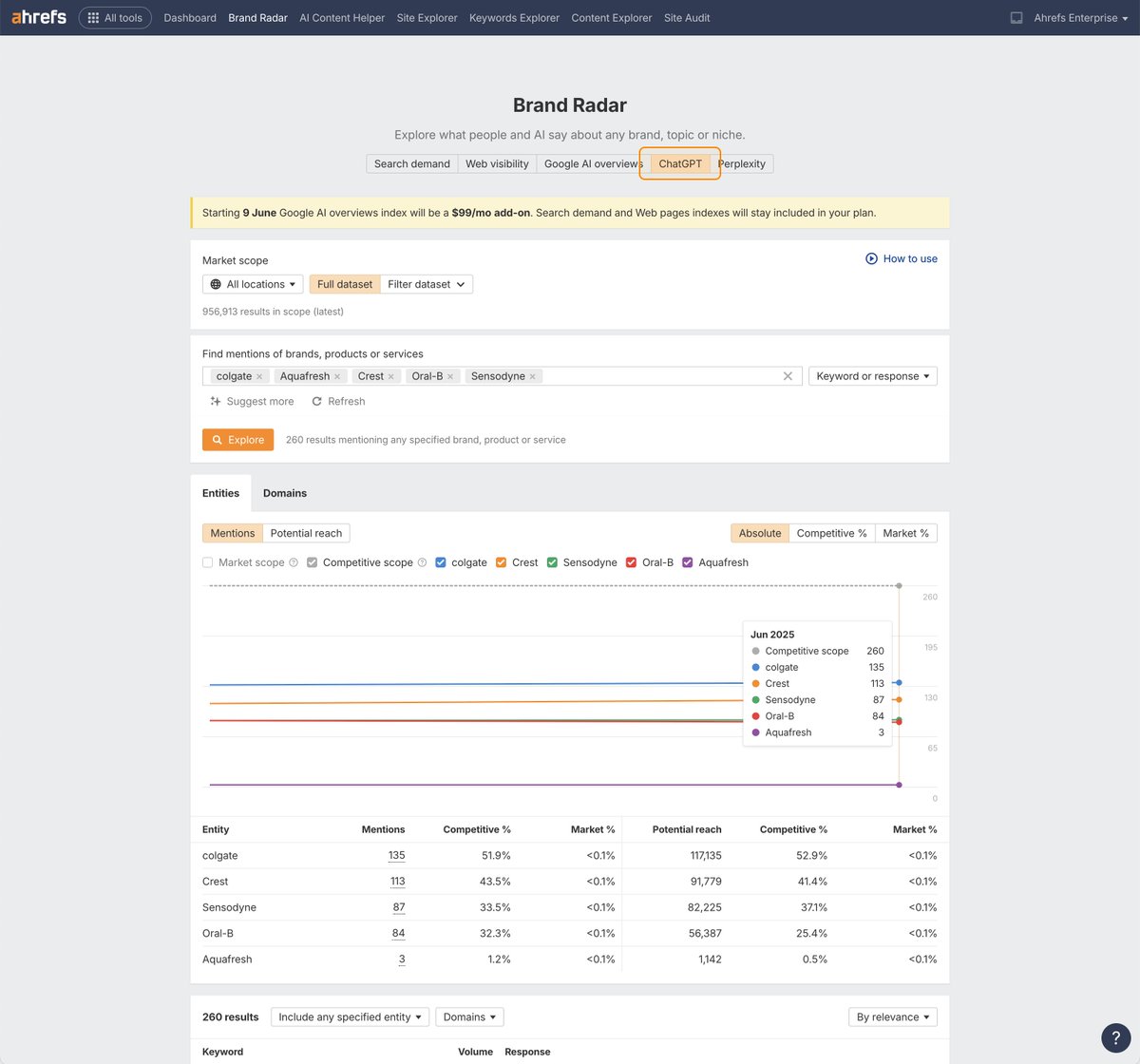Remove the Oral-B brand tag
1140x1064 pixels.
[x=450, y=376]
